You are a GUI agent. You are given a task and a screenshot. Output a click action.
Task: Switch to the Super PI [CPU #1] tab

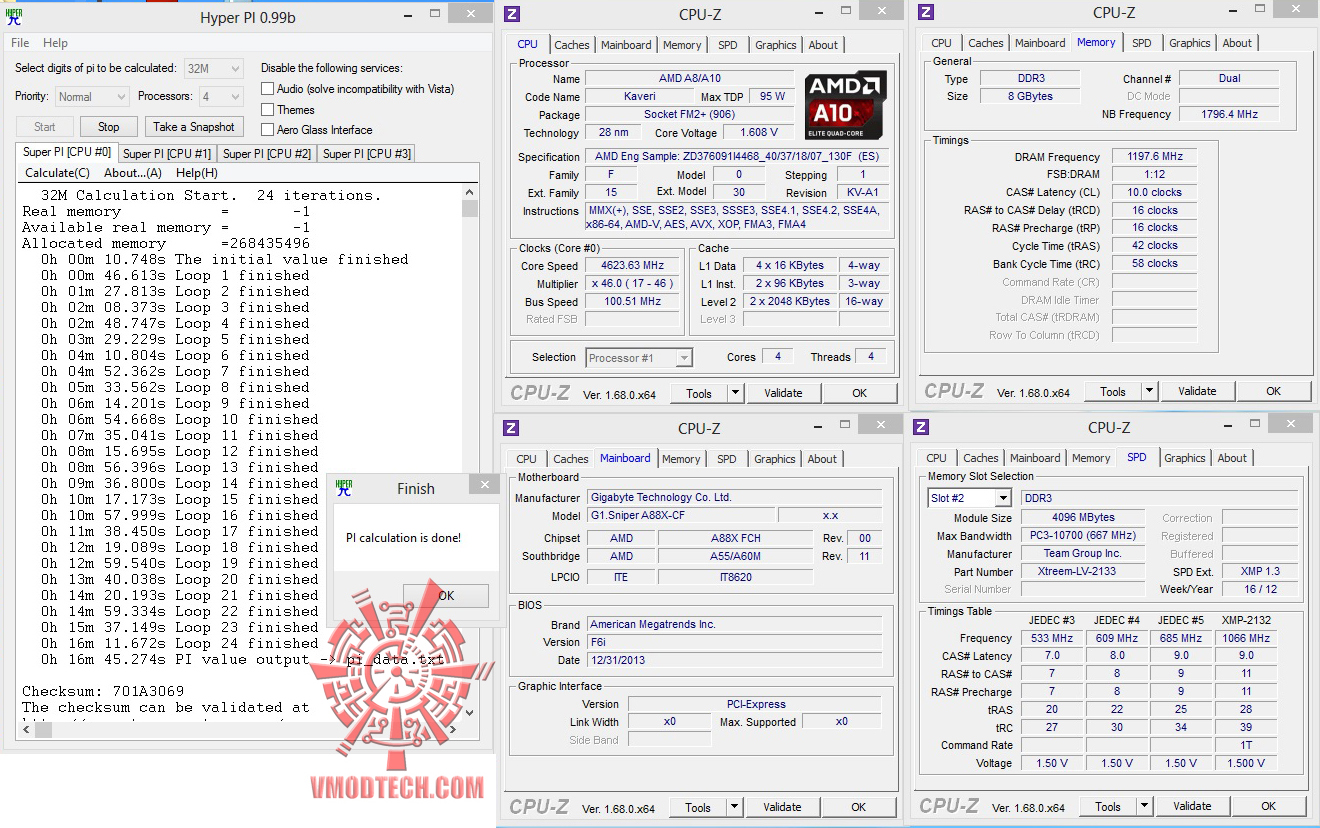pyautogui.click(x=167, y=154)
